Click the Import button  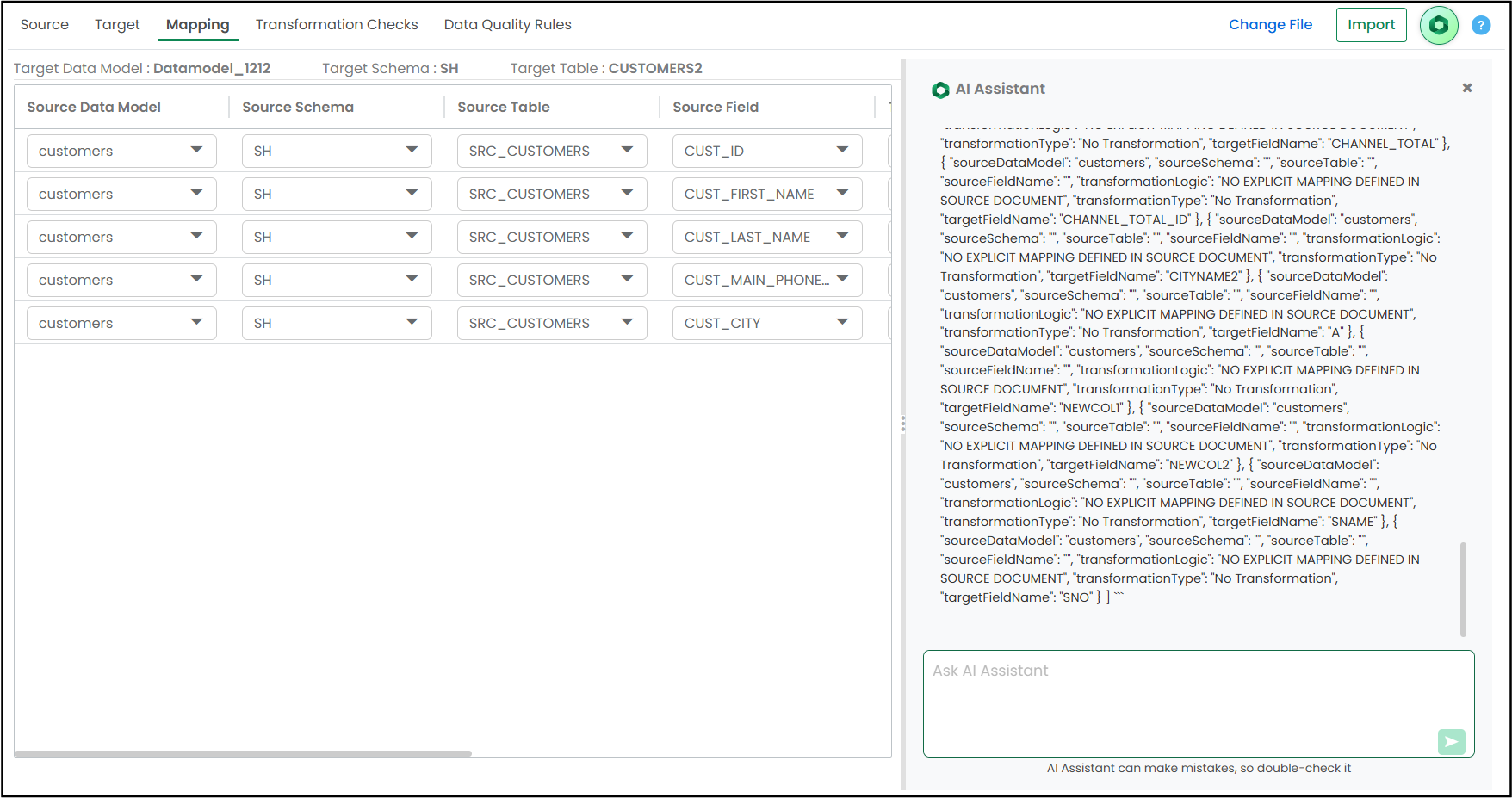point(1372,25)
